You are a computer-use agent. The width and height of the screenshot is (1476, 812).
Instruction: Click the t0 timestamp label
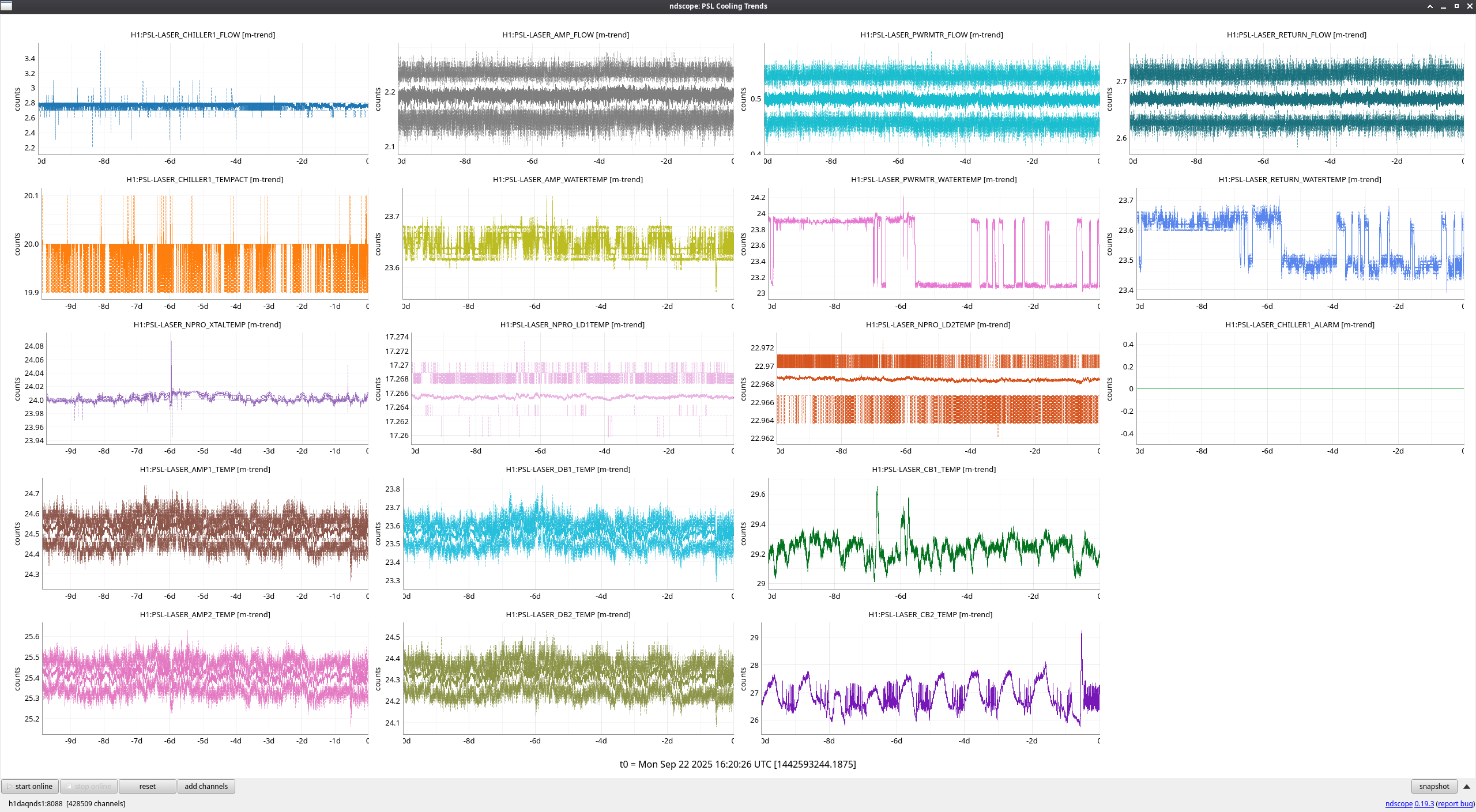pyautogui.click(x=737, y=764)
